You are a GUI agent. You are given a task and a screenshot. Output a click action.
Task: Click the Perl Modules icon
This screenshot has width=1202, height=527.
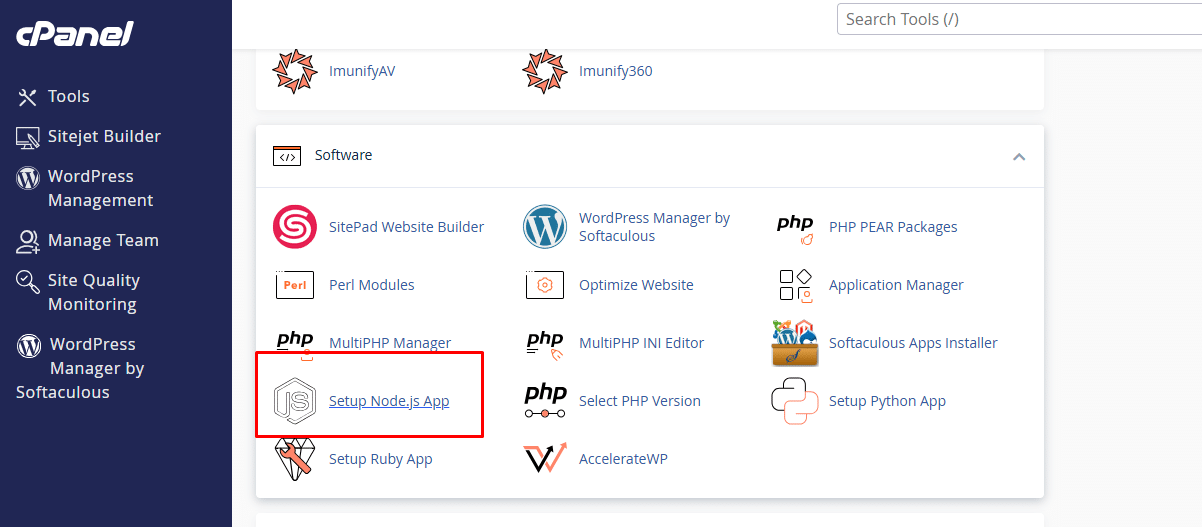294,285
